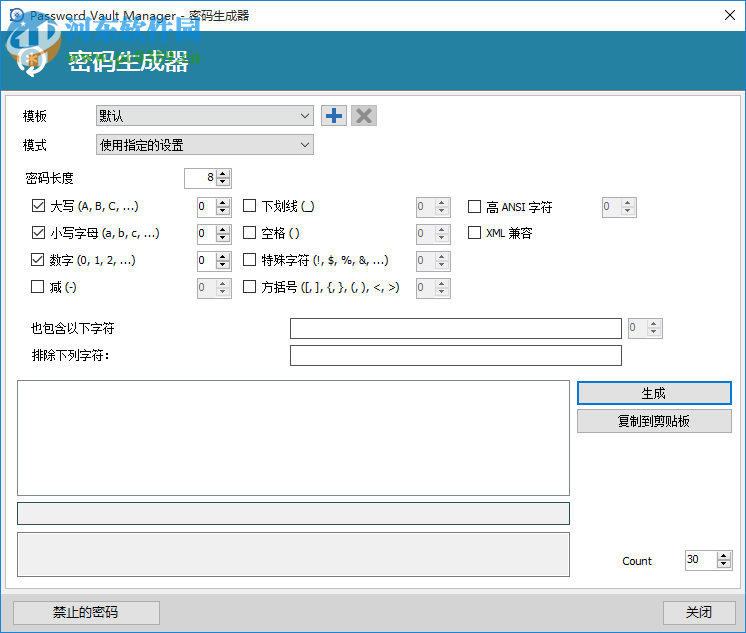Click the 排除下列字符 text field
The width and height of the screenshot is (746, 633).
coord(456,356)
